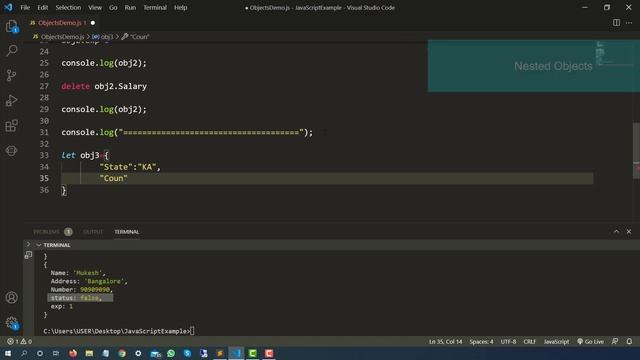The image size is (640, 360).
Task: Expand the arrow left of TERMINAL header
Action: [28, 244]
